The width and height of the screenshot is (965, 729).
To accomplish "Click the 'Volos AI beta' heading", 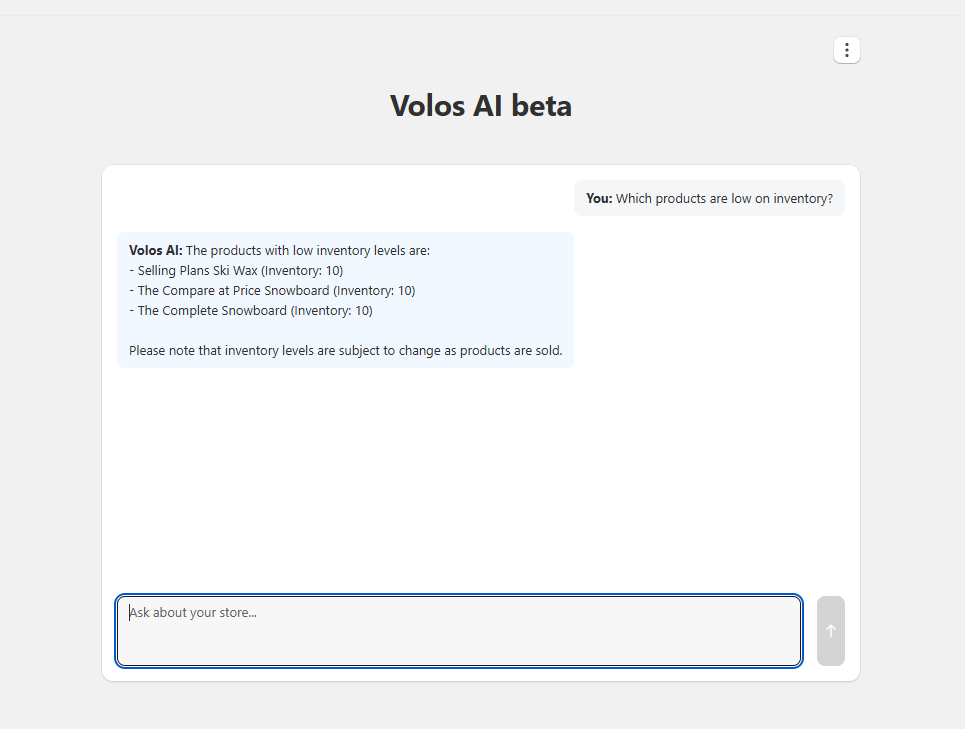I will tap(481, 106).
